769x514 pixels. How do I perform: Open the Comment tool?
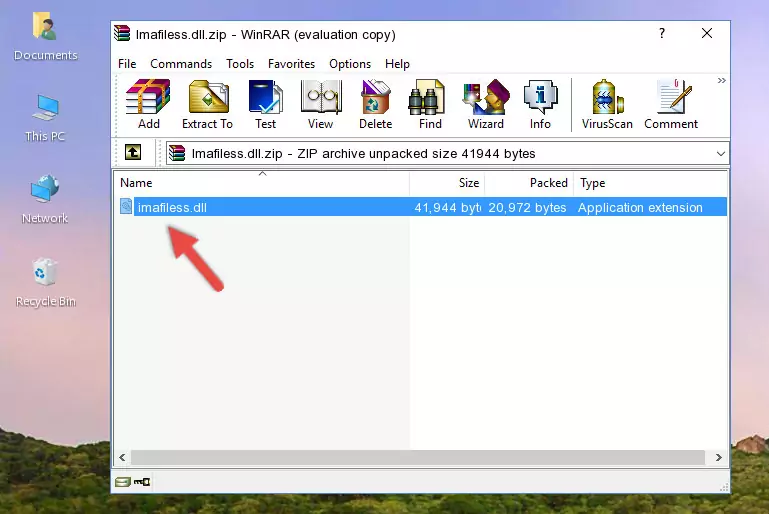tap(671, 104)
